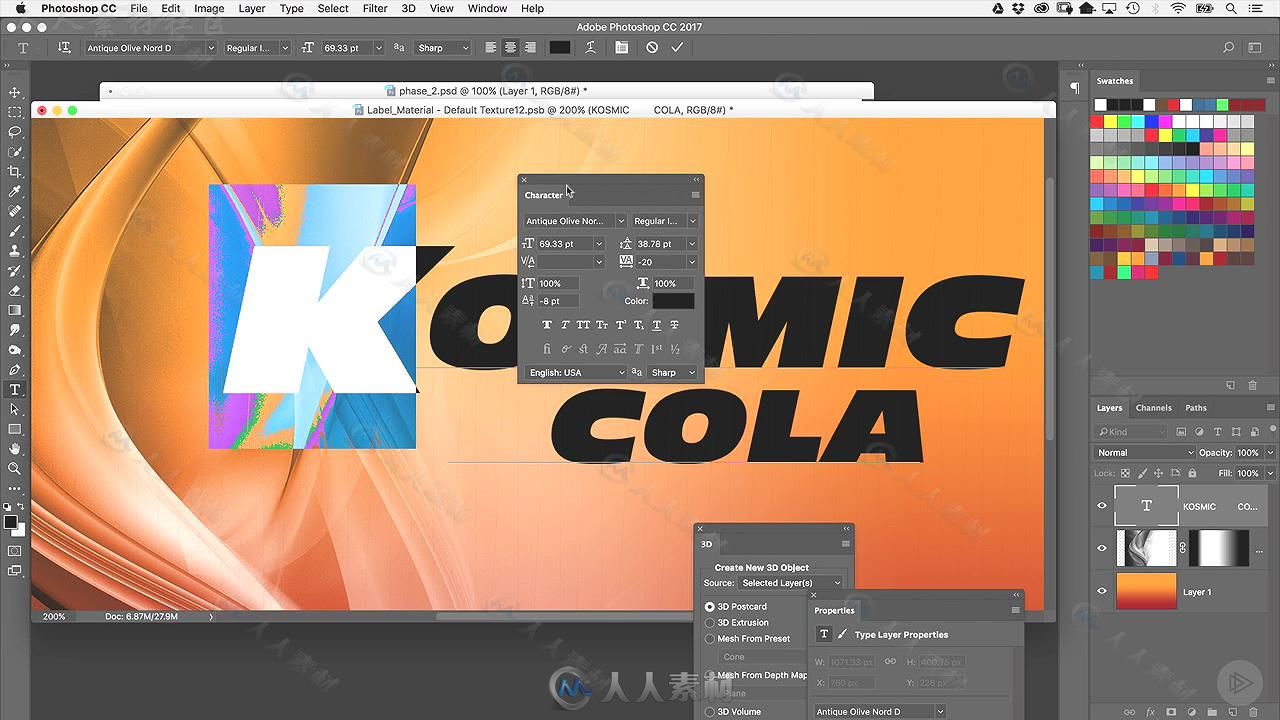Toggle Faux Bold in Character panel
The width and height of the screenshot is (1280, 720).
[x=547, y=325]
